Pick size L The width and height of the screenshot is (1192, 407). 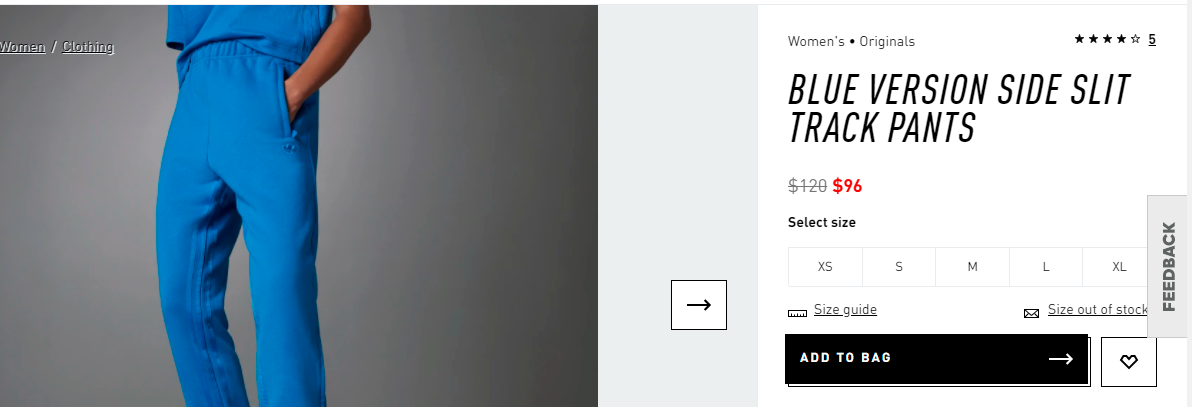click(1046, 267)
